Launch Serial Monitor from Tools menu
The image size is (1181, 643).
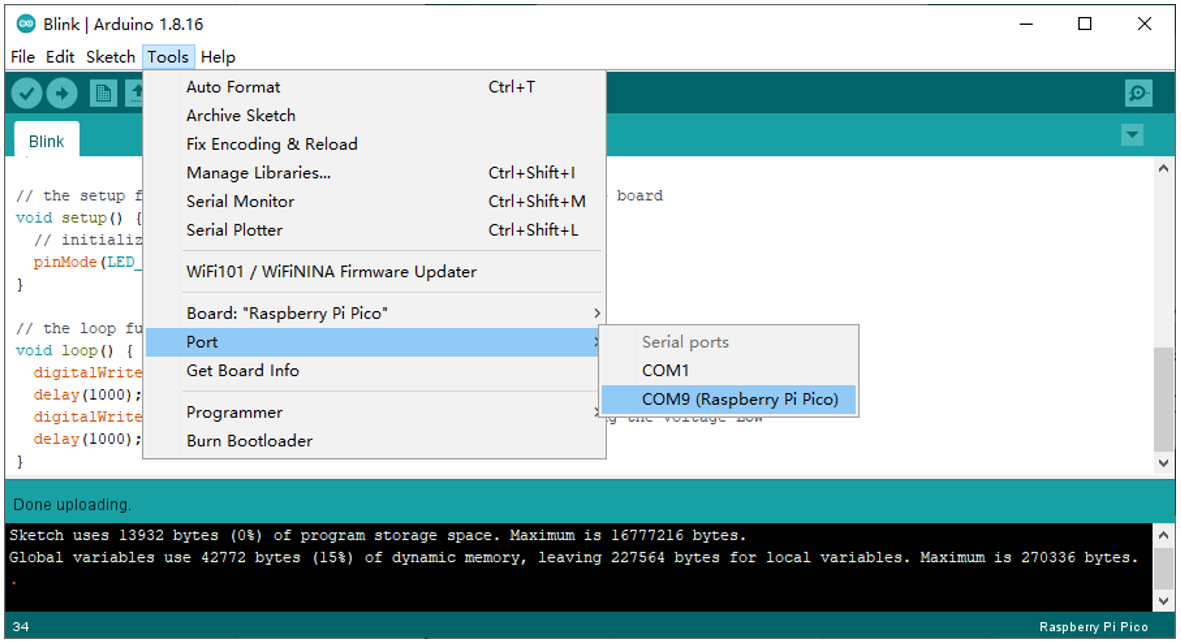point(375,202)
